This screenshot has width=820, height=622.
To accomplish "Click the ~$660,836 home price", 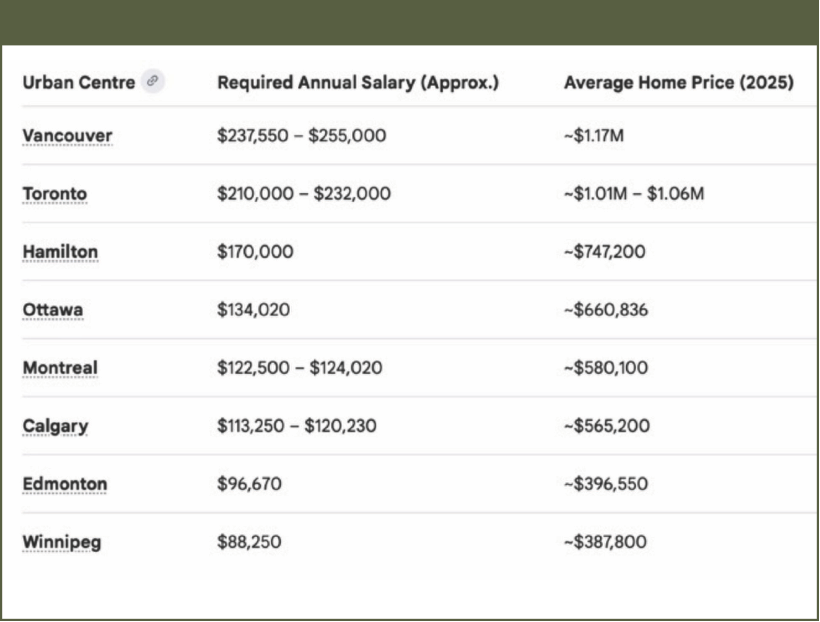I will click(606, 310).
